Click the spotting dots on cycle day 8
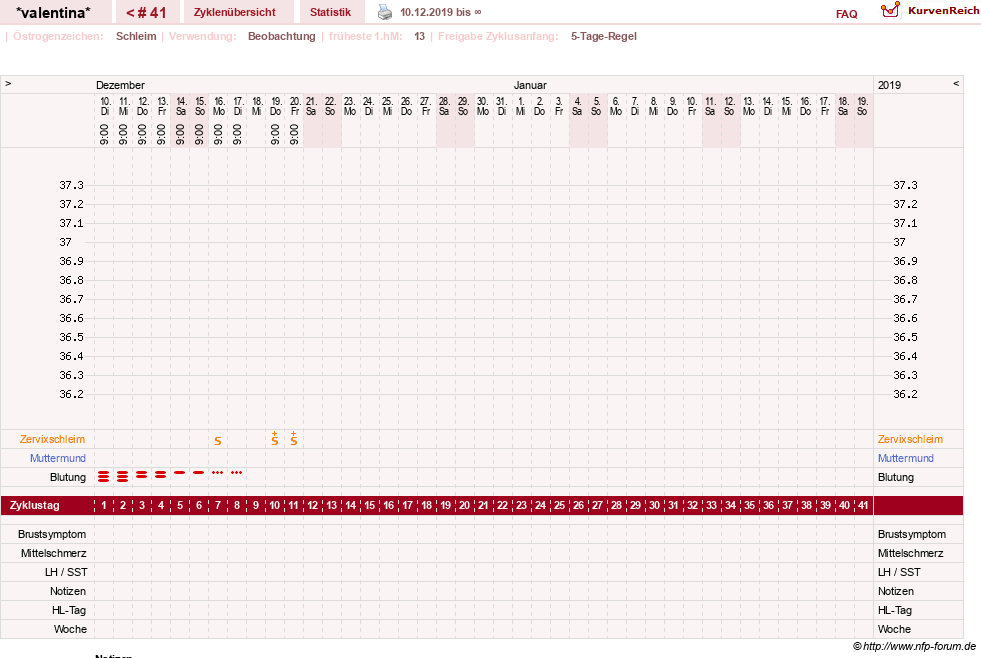 pyautogui.click(x=236, y=472)
